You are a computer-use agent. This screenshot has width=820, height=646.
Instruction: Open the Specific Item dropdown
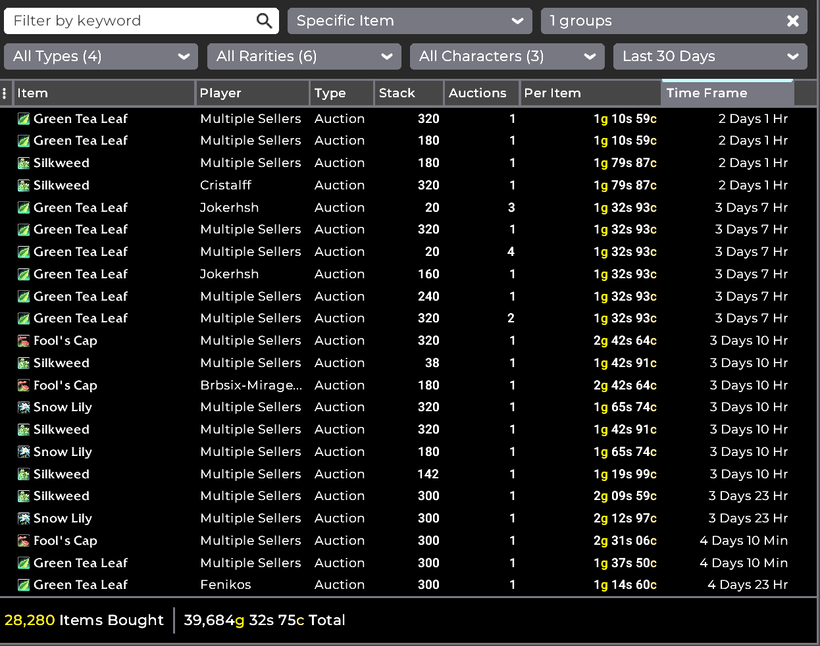(x=409, y=21)
